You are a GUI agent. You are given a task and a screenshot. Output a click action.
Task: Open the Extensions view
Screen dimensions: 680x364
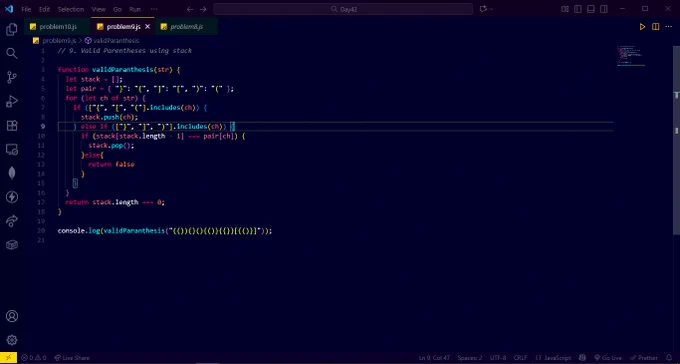click(x=12, y=126)
